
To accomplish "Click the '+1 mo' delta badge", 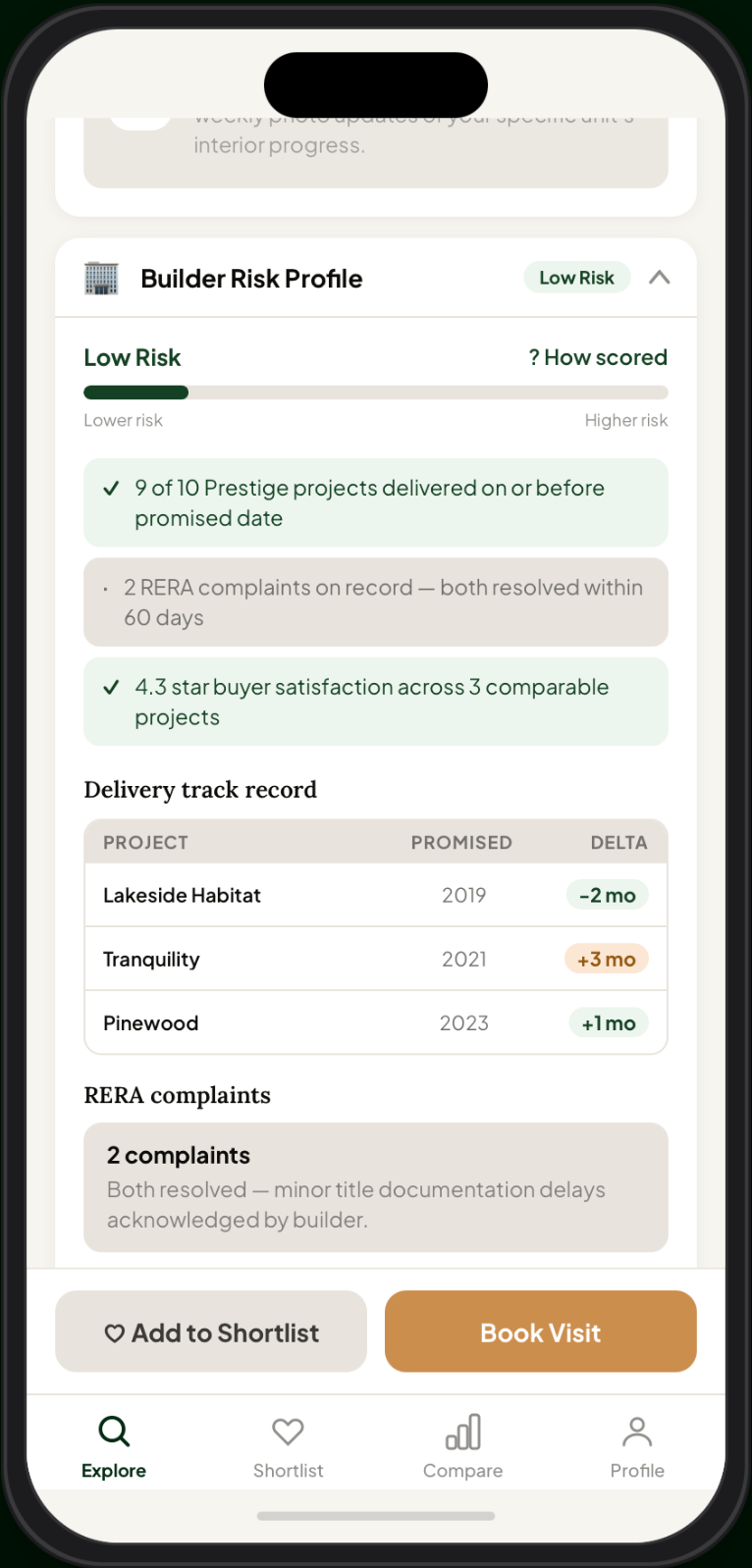I will tap(609, 1023).
